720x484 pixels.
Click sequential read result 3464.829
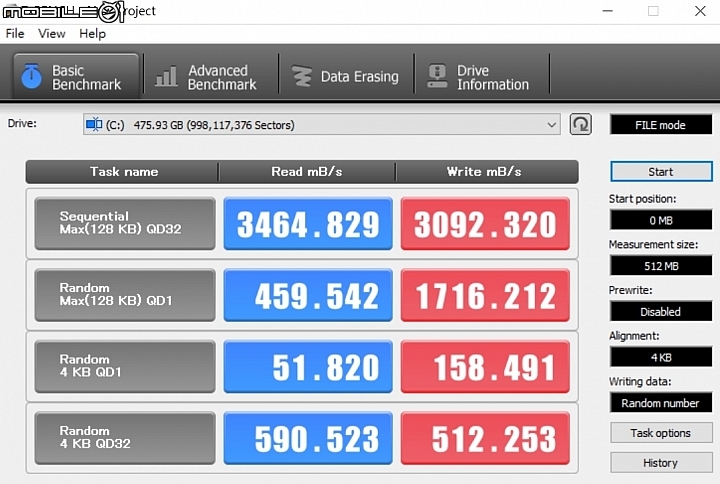point(308,224)
